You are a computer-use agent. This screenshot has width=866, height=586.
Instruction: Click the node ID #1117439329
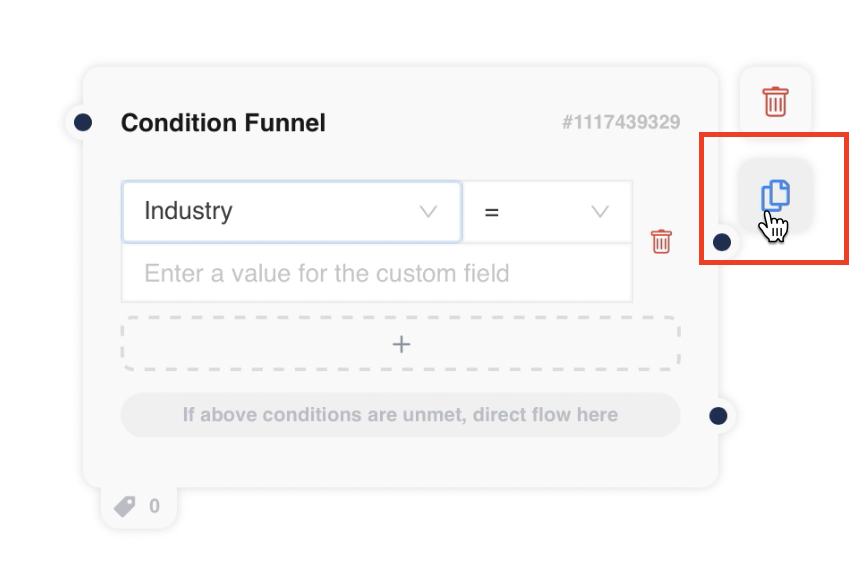coord(621,123)
